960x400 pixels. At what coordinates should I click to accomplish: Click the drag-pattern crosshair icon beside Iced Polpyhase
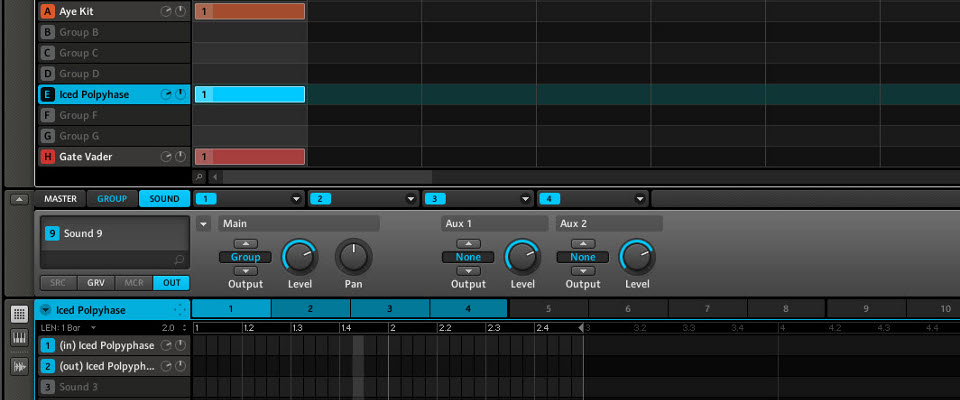pos(179,310)
